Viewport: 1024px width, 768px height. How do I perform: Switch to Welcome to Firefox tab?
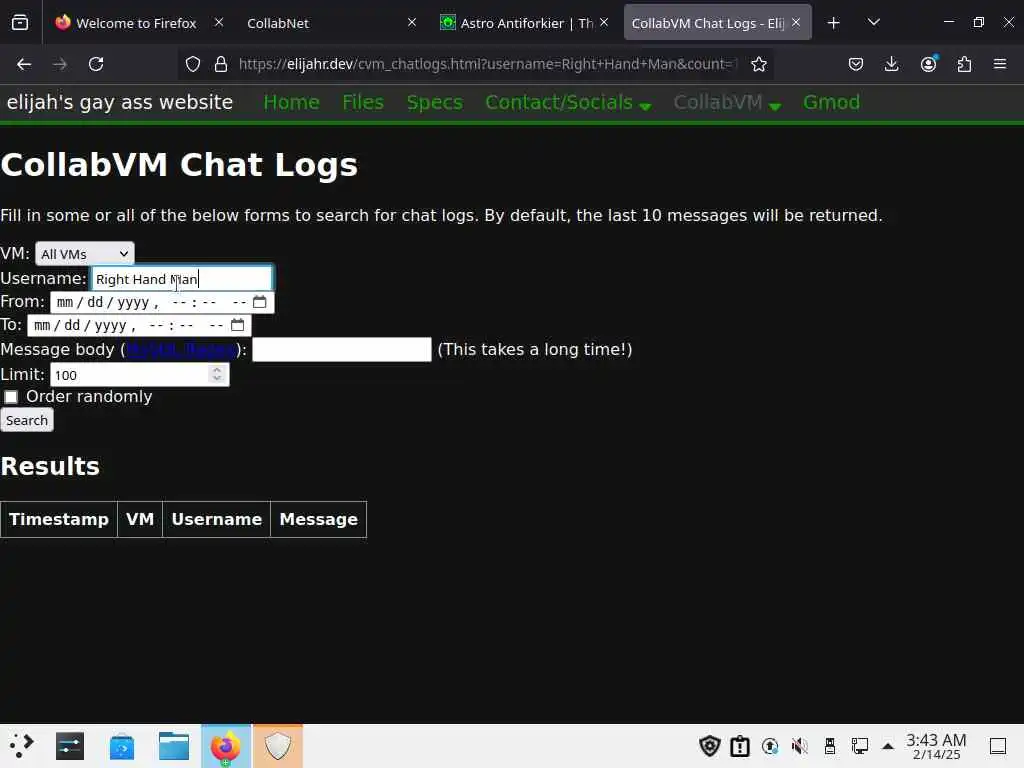(136, 23)
